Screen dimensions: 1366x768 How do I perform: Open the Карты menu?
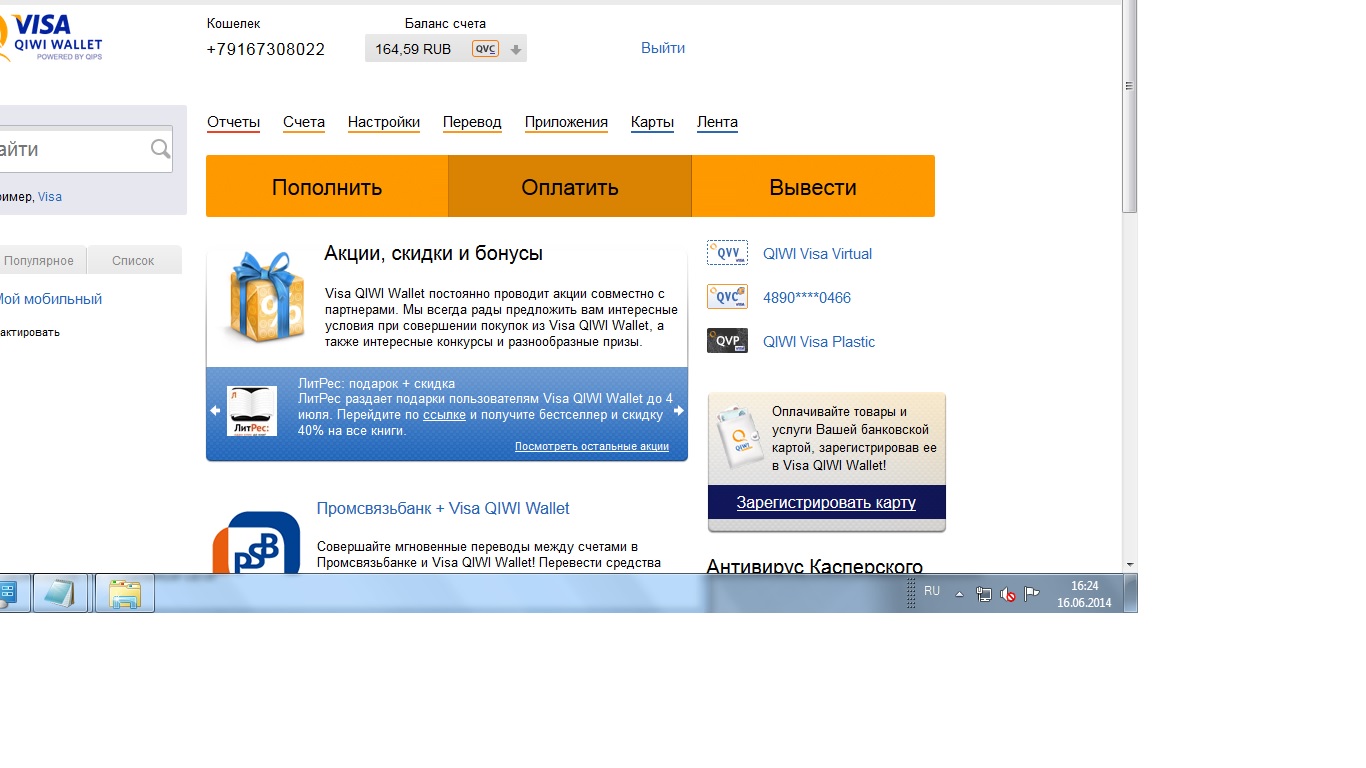click(x=652, y=122)
